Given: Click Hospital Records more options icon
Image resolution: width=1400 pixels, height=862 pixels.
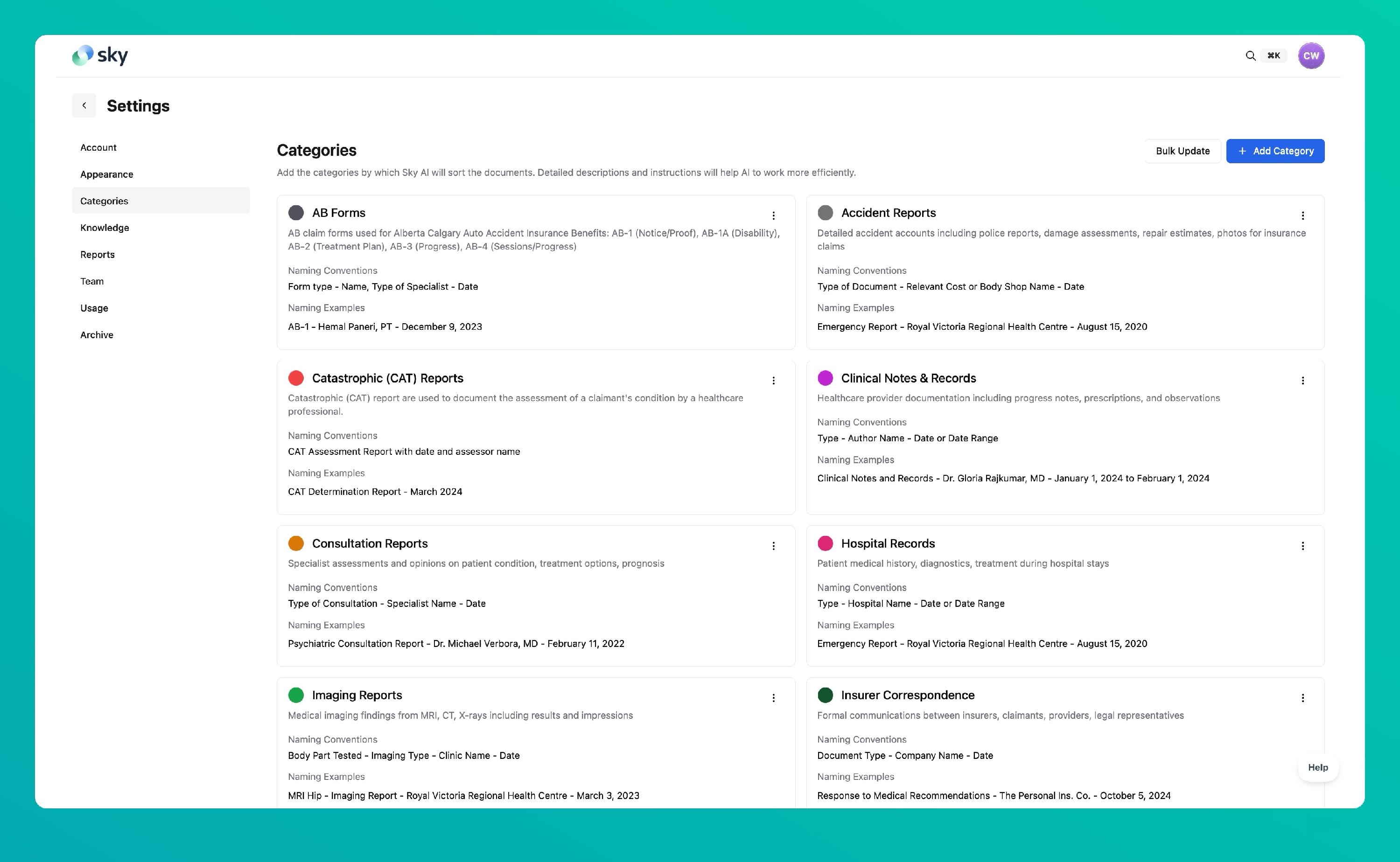Looking at the screenshot, I should 1302,546.
